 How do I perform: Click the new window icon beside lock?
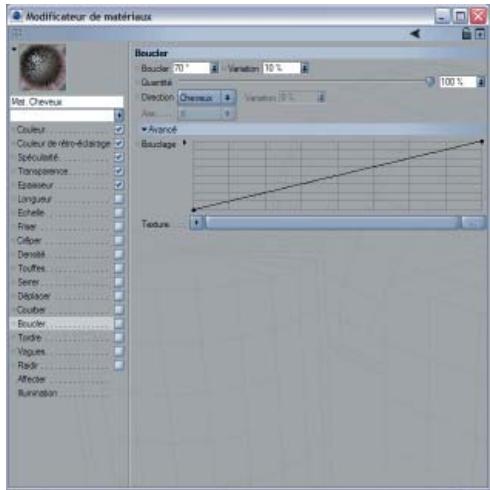(x=480, y=34)
